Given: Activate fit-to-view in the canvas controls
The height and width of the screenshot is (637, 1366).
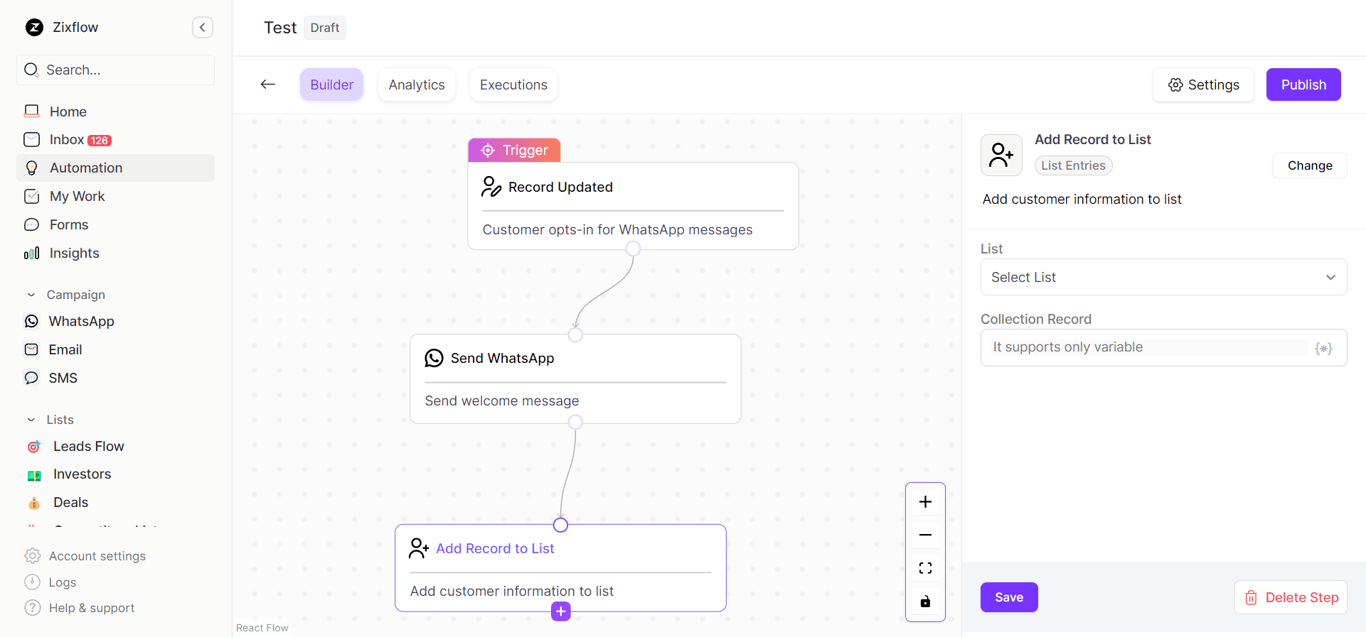Looking at the screenshot, I should click(x=925, y=567).
